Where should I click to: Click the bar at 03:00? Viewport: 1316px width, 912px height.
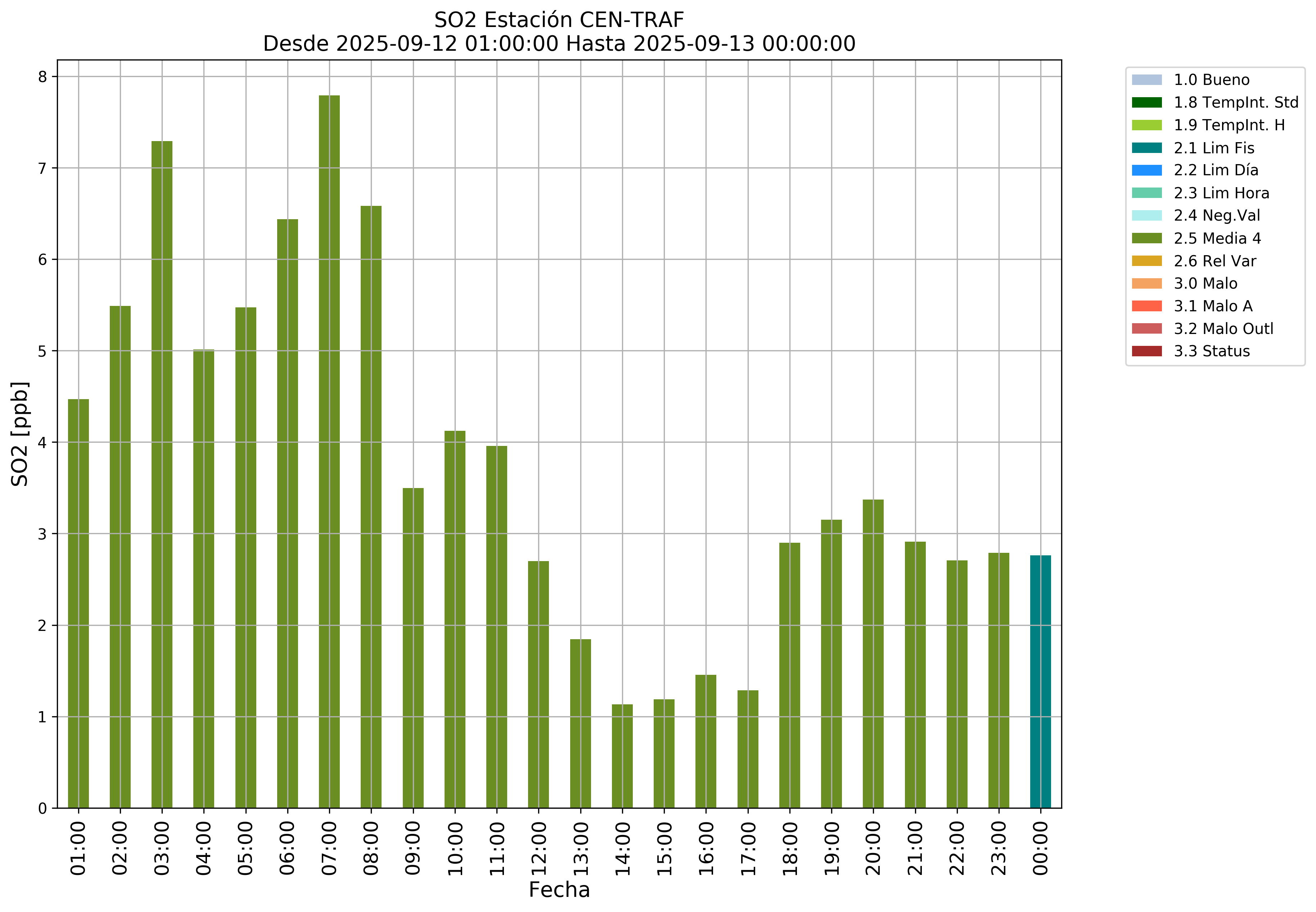[162, 474]
